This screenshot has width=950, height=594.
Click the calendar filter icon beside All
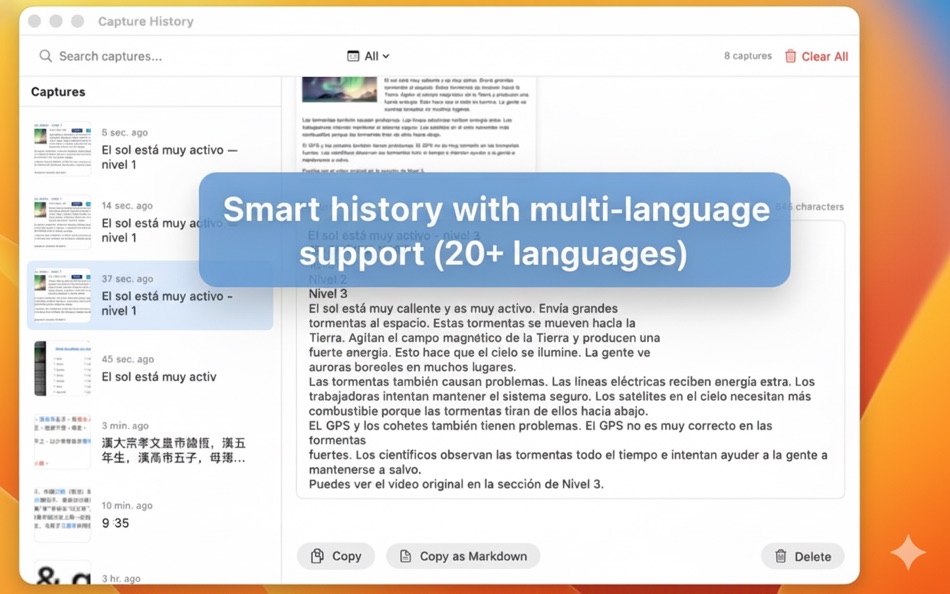tap(356, 56)
